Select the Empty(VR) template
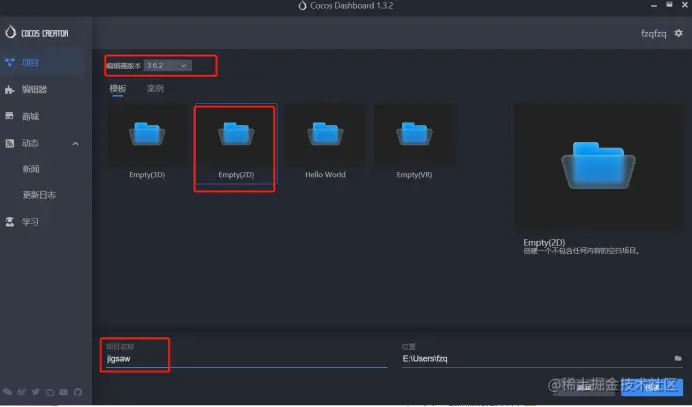The height and width of the screenshot is (407, 692). [414, 143]
